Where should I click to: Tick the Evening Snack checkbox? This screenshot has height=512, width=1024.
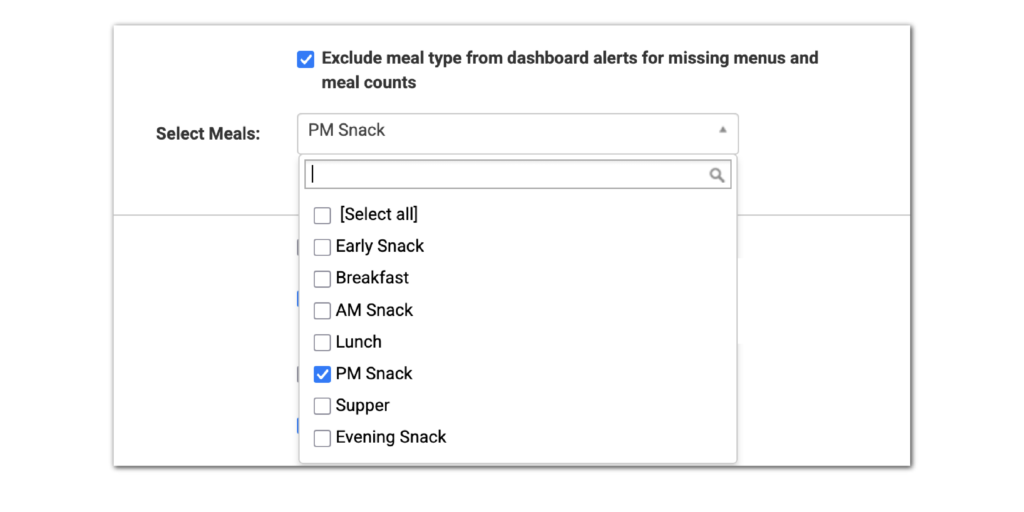click(322, 438)
